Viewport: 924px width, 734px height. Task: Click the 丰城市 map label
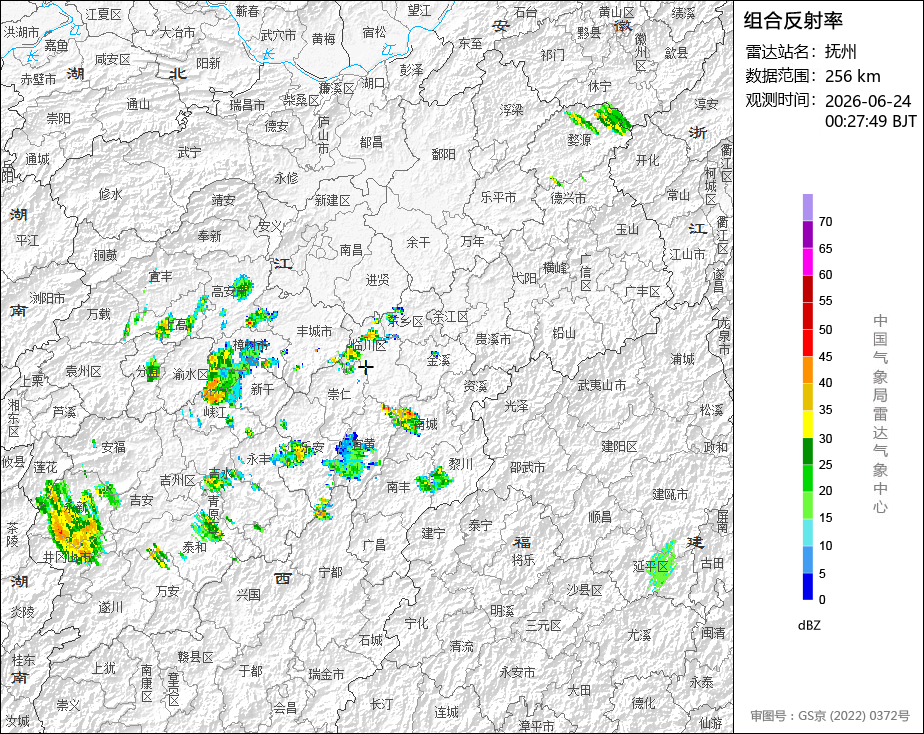(314, 331)
